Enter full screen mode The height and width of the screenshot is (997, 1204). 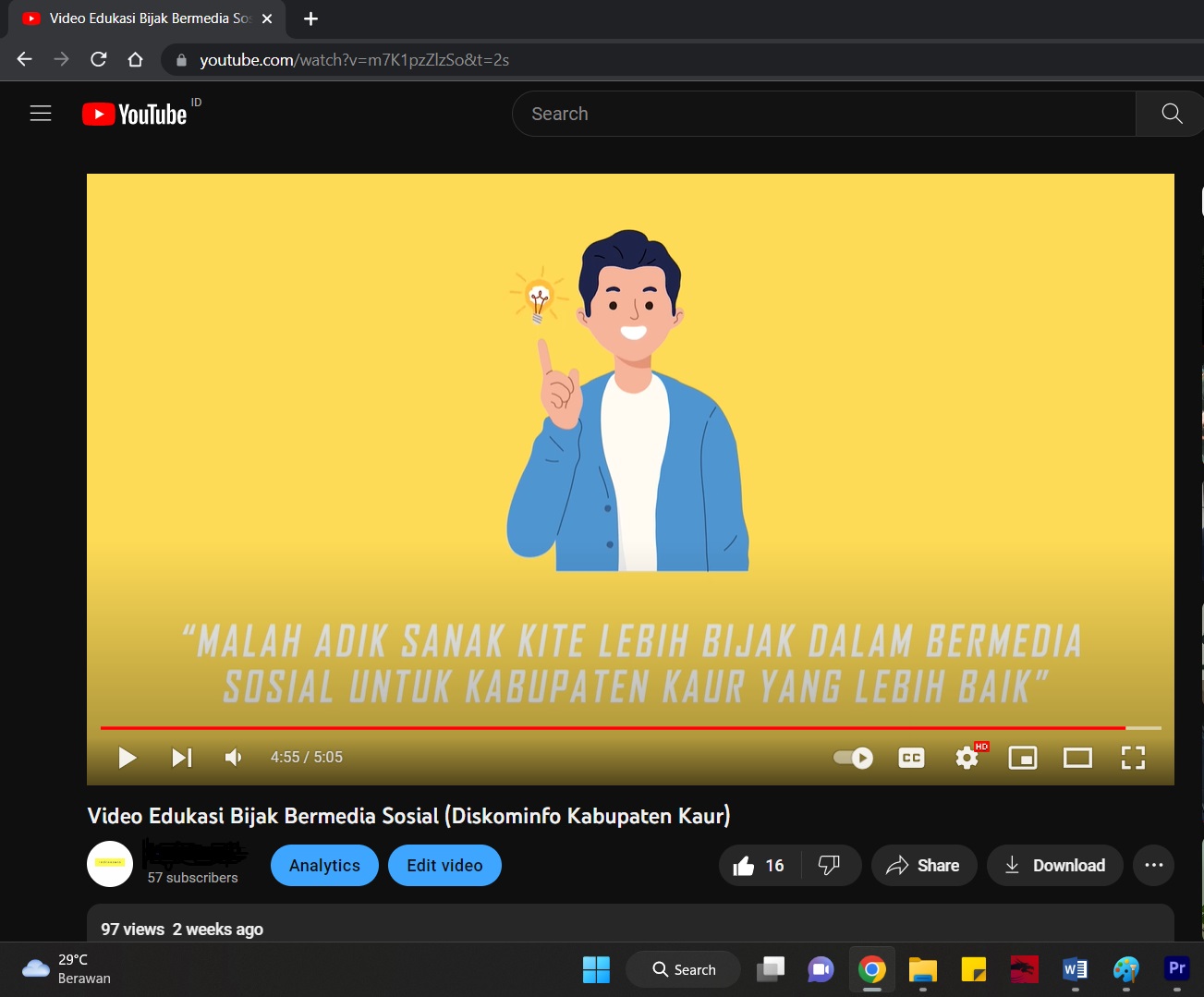pyautogui.click(x=1133, y=758)
